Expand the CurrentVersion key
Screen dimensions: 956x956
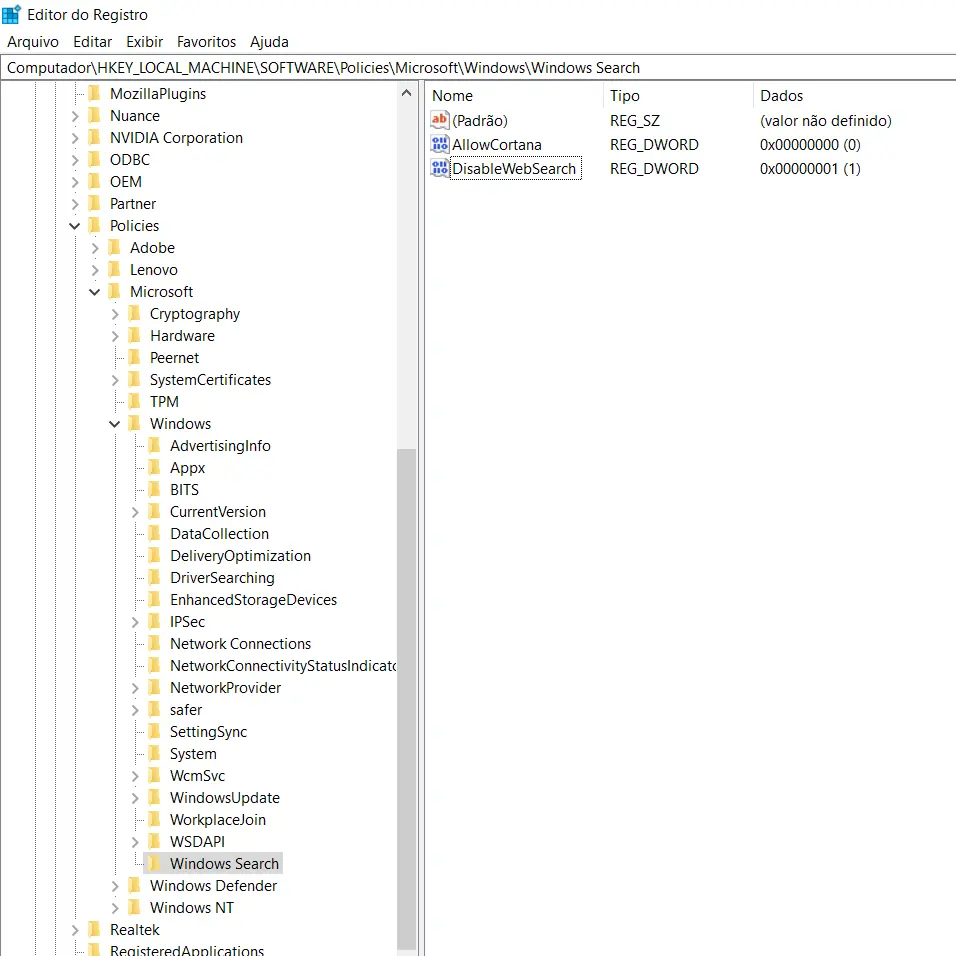click(135, 512)
